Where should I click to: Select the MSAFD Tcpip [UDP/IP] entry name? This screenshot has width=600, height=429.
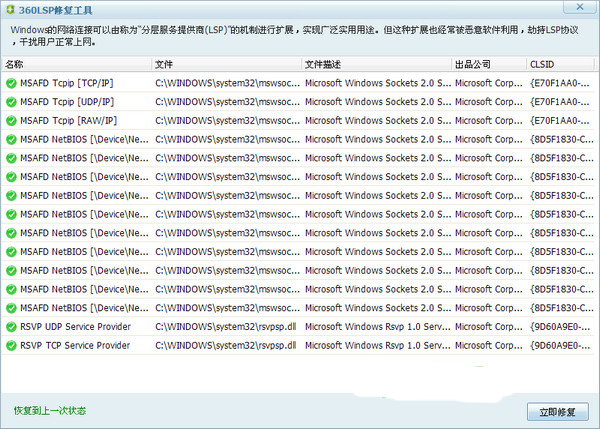click(67, 102)
